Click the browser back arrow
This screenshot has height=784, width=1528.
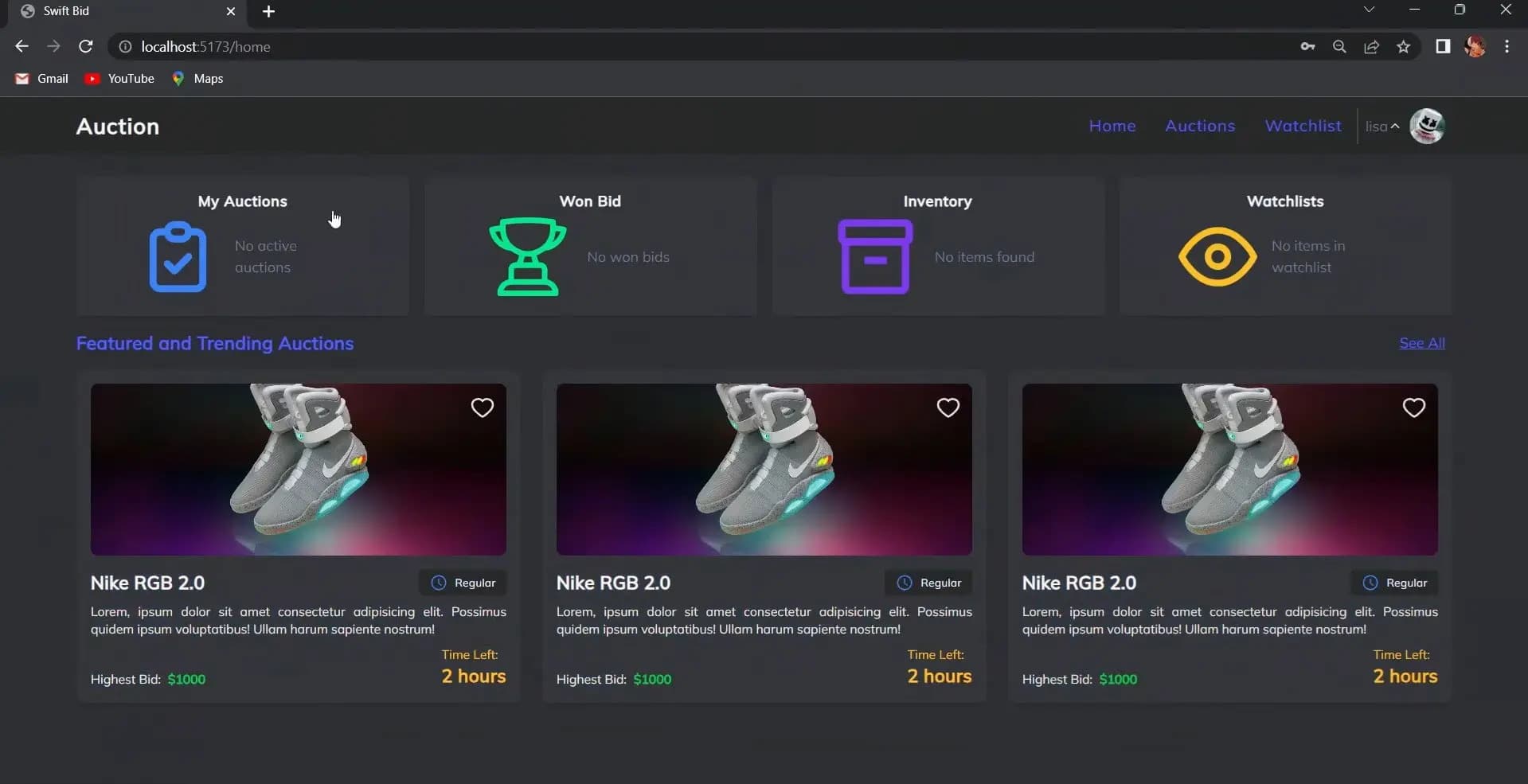pos(21,46)
